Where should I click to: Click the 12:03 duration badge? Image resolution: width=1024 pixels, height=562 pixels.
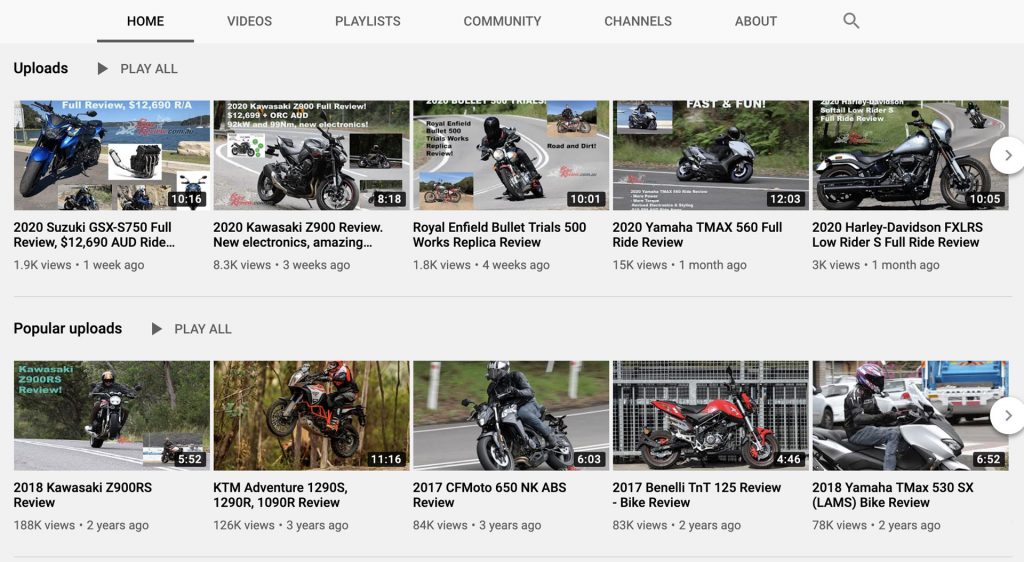(785, 199)
